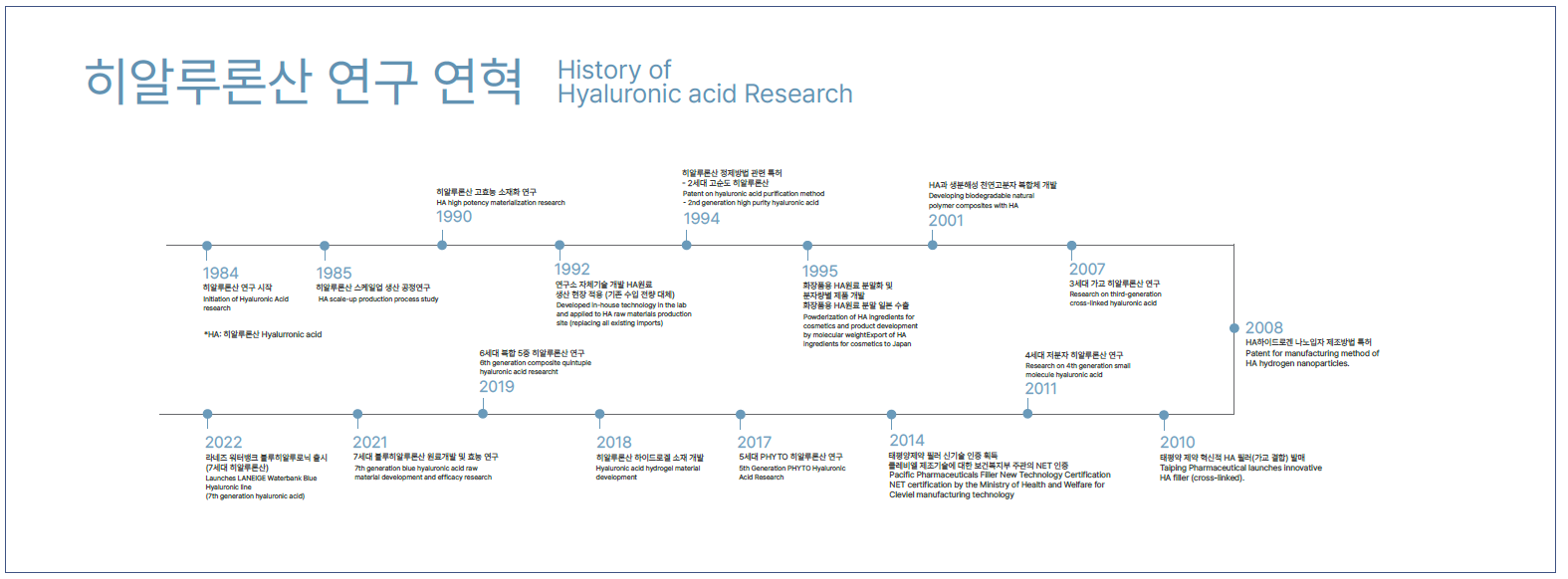Image resolution: width=1568 pixels, height=579 pixels.
Task: Click the Korean title 히알루론산 연구 연혁
Action: (x=303, y=82)
